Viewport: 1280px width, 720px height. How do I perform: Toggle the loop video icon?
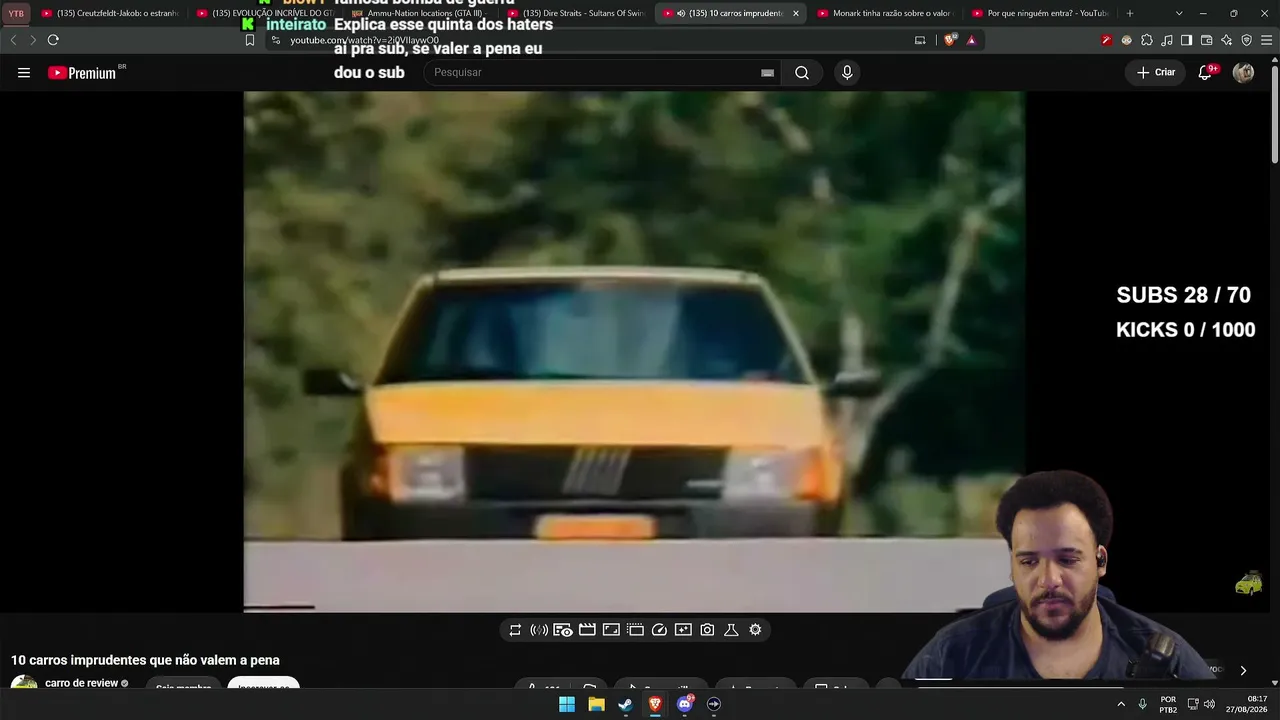(515, 630)
